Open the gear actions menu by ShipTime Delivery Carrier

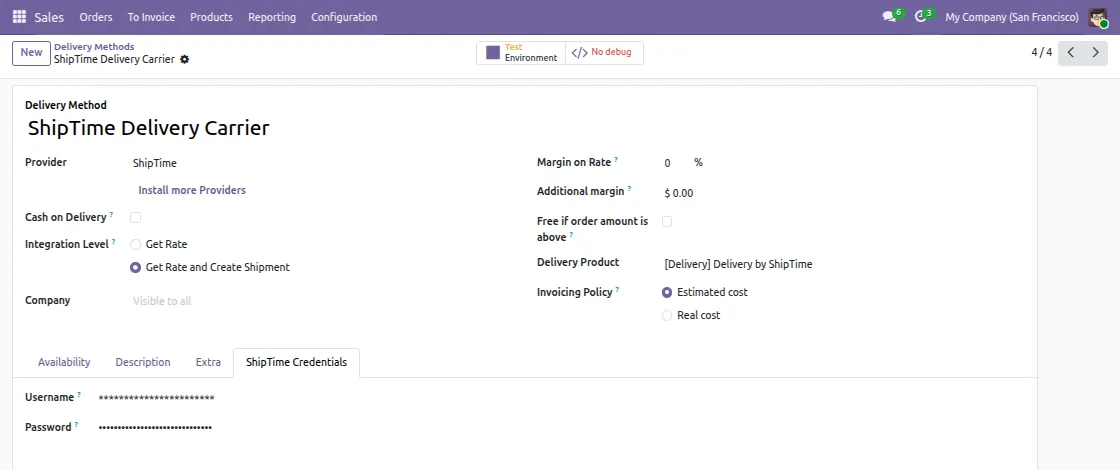click(x=184, y=59)
